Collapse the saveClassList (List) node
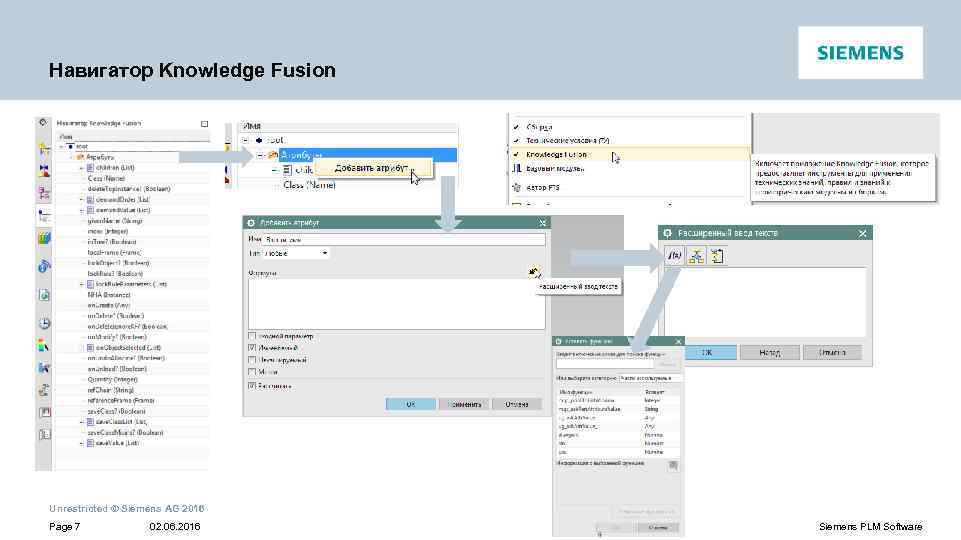 [x=82, y=422]
